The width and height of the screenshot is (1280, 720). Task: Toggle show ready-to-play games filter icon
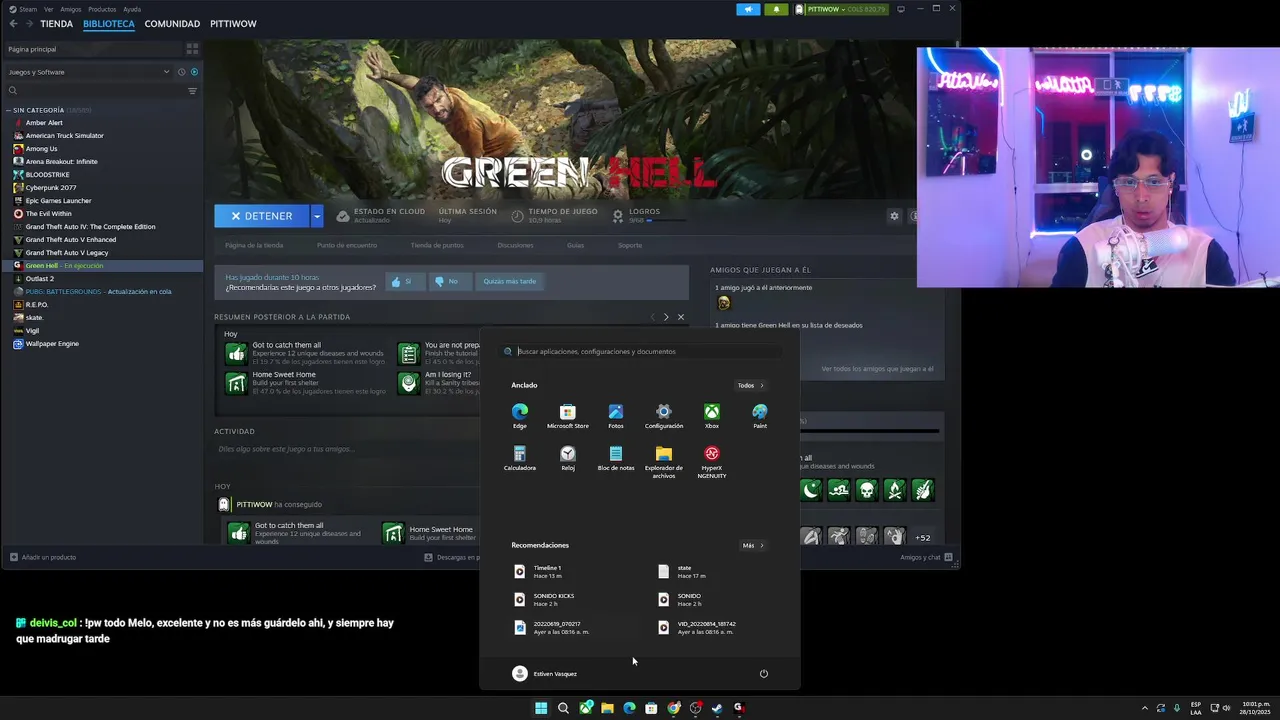click(x=194, y=72)
